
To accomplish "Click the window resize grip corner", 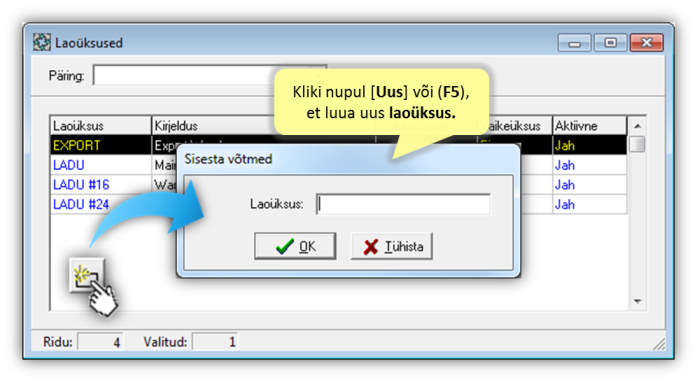I will [659, 344].
